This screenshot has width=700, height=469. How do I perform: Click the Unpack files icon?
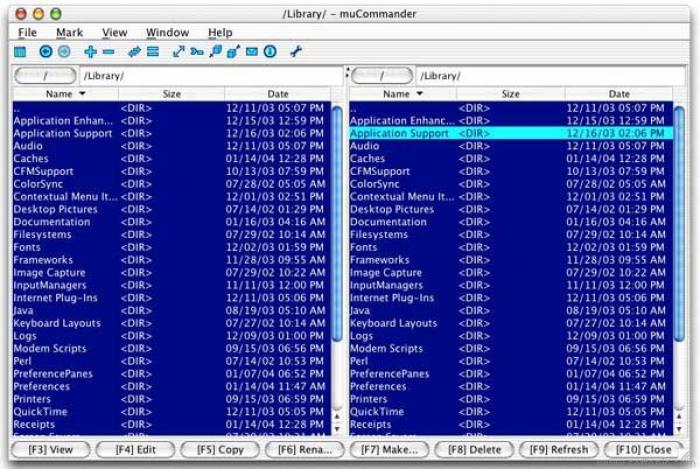(233, 52)
